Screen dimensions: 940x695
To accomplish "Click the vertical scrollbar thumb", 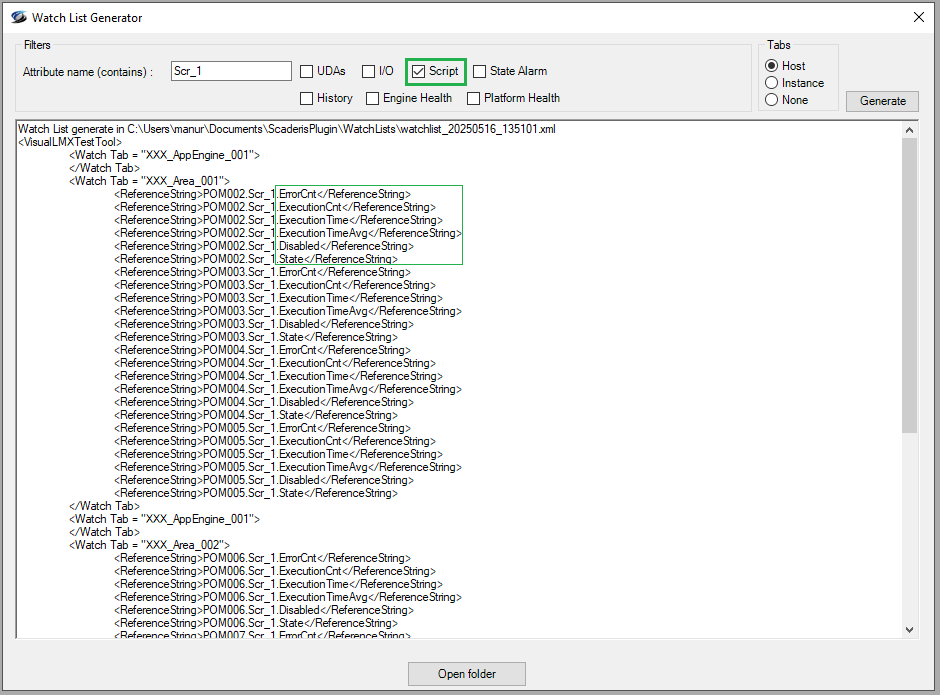I will [909, 285].
